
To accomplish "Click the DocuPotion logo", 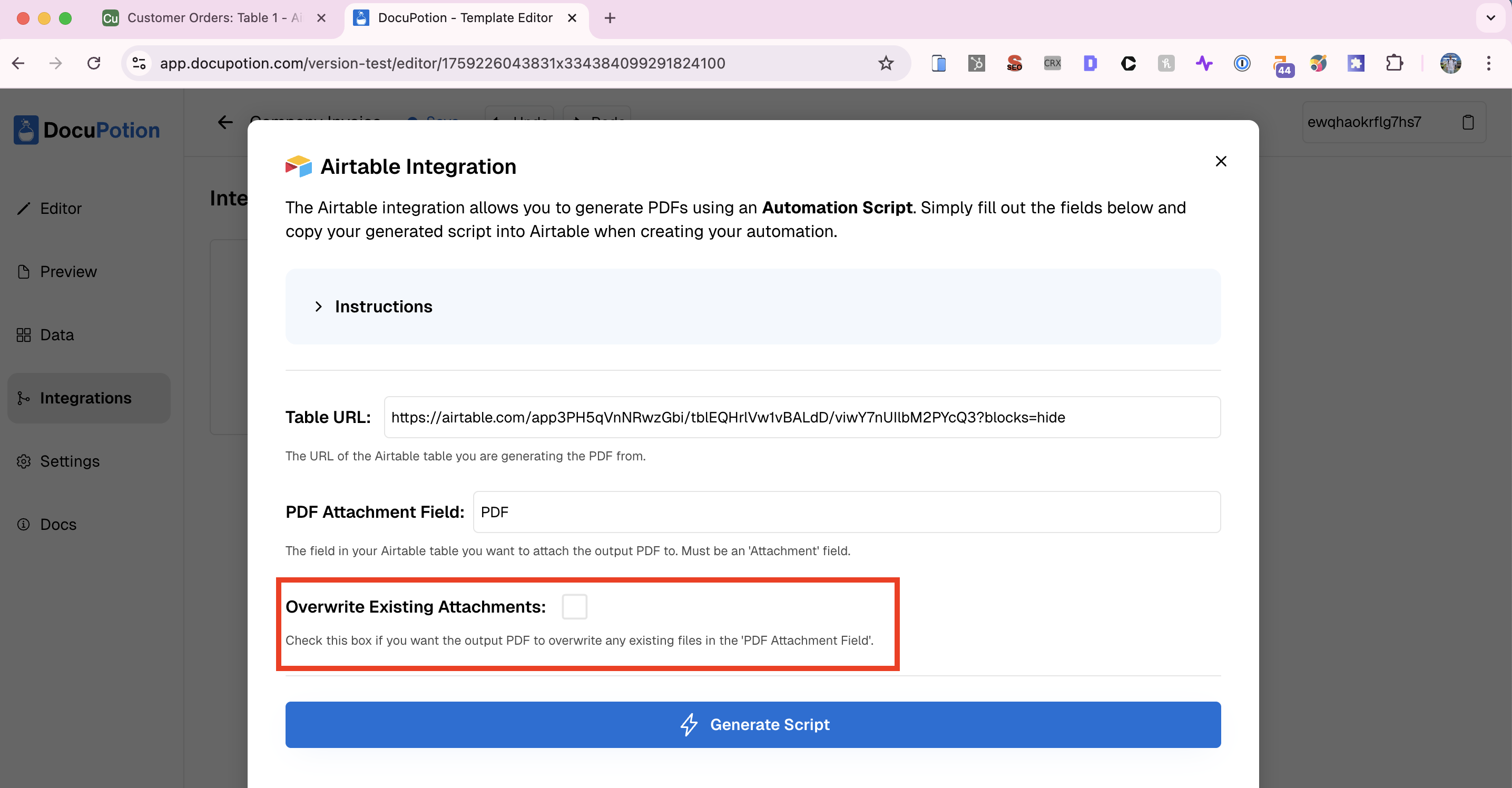I will pos(87,130).
